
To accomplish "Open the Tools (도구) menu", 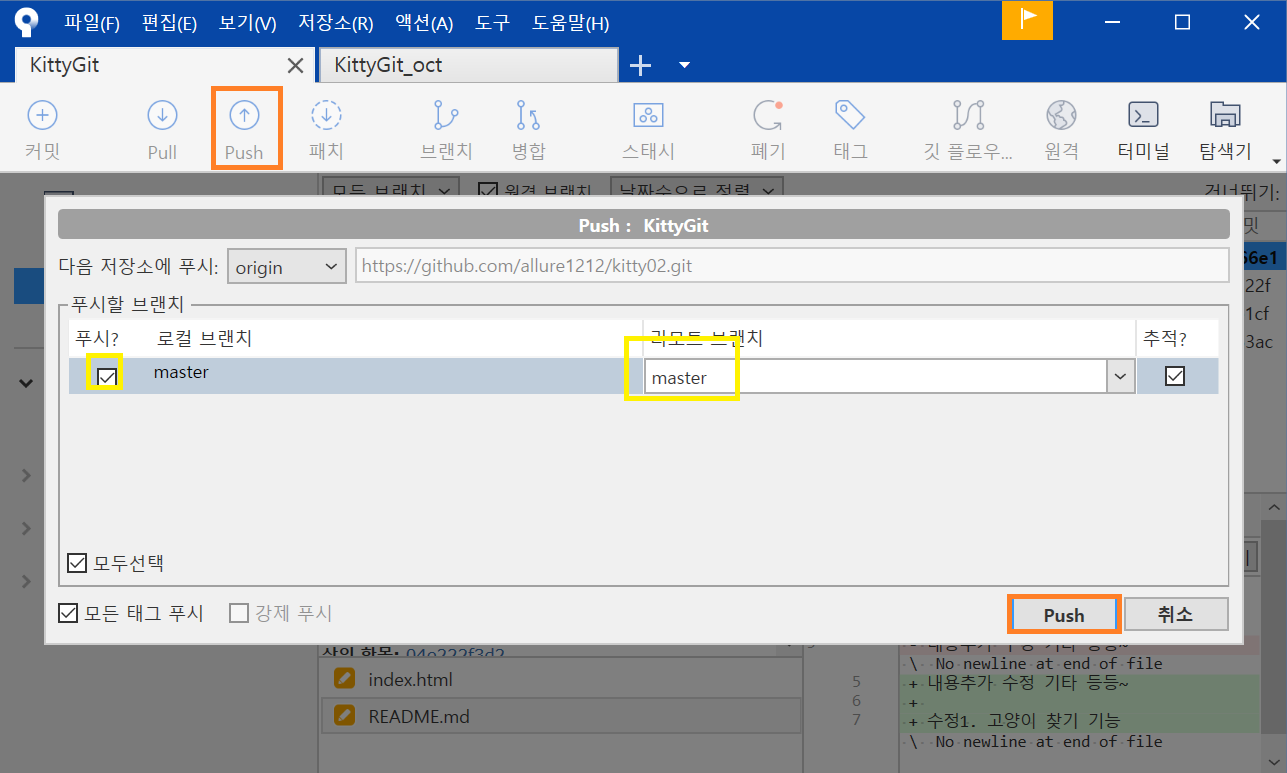I will (492, 23).
